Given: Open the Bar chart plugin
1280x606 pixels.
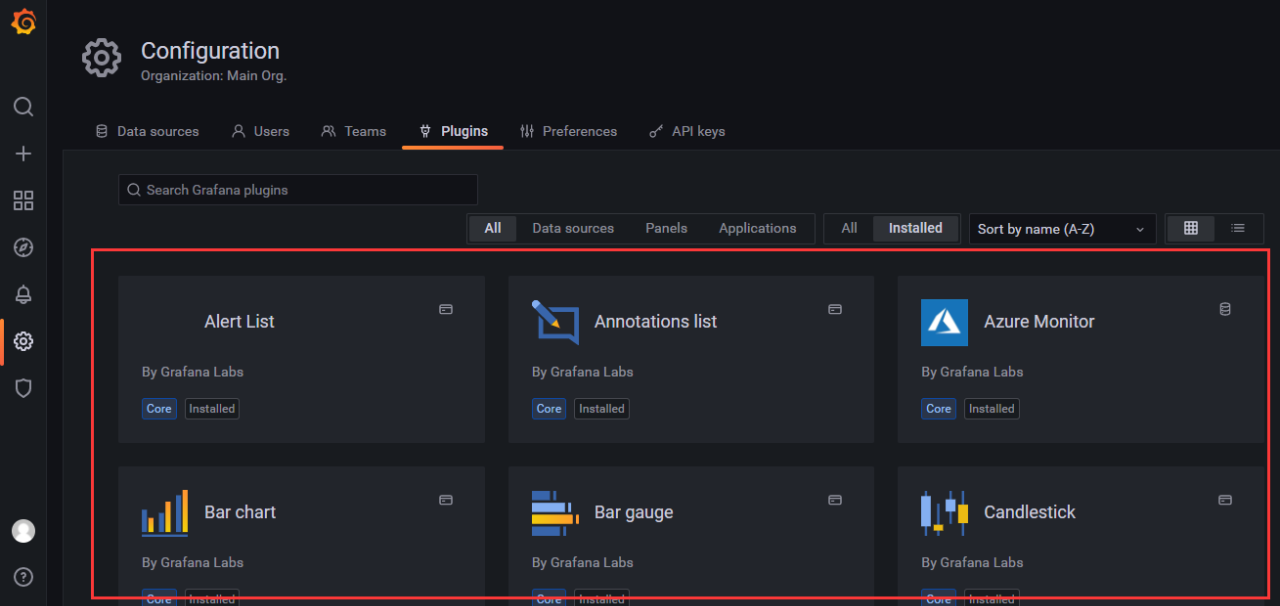Looking at the screenshot, I should pos(301,536).
